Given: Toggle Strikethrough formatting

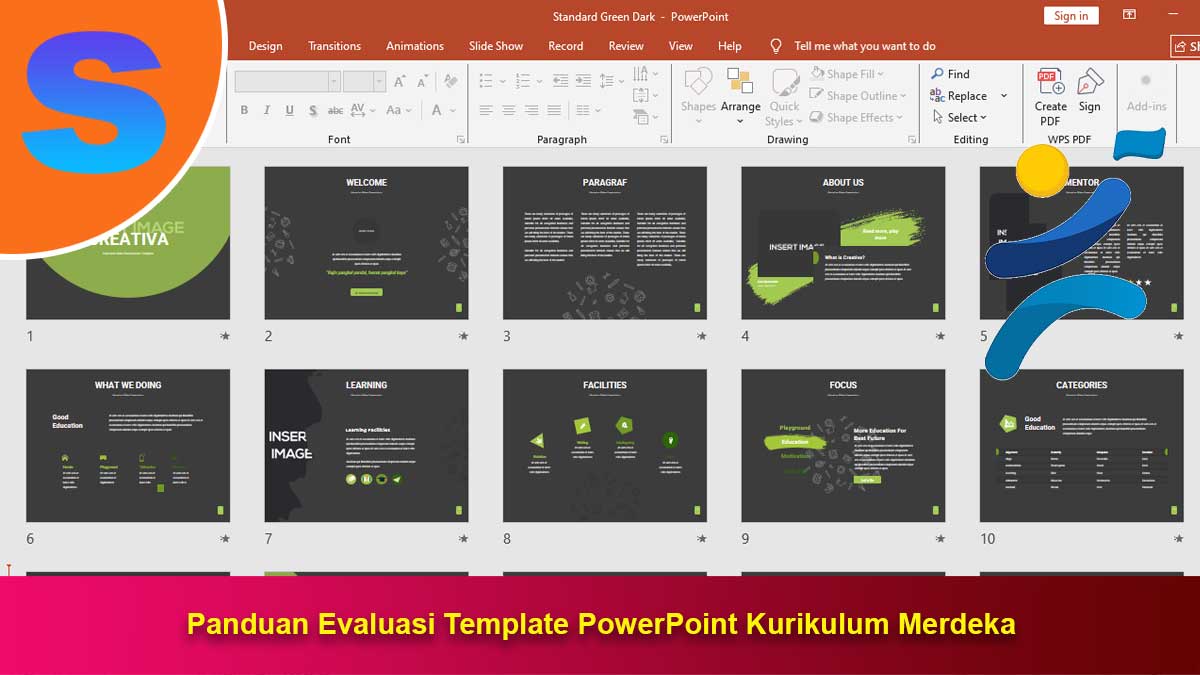Looking at the screenshot, I should pos(336,110).
